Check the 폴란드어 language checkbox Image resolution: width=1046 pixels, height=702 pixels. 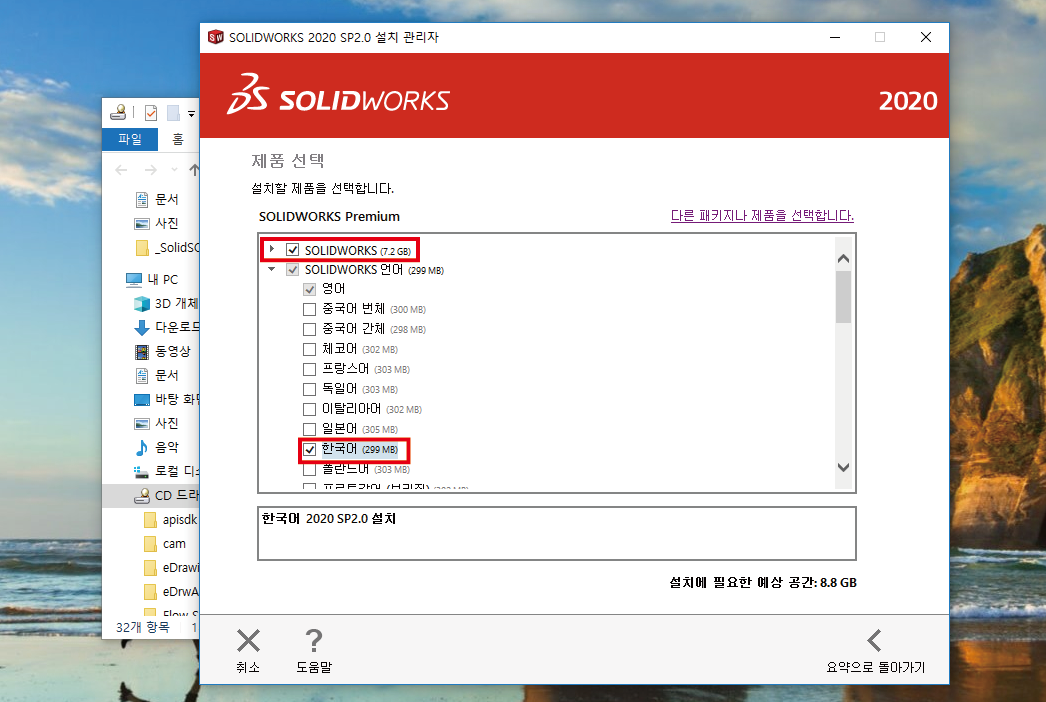[310, 470]
